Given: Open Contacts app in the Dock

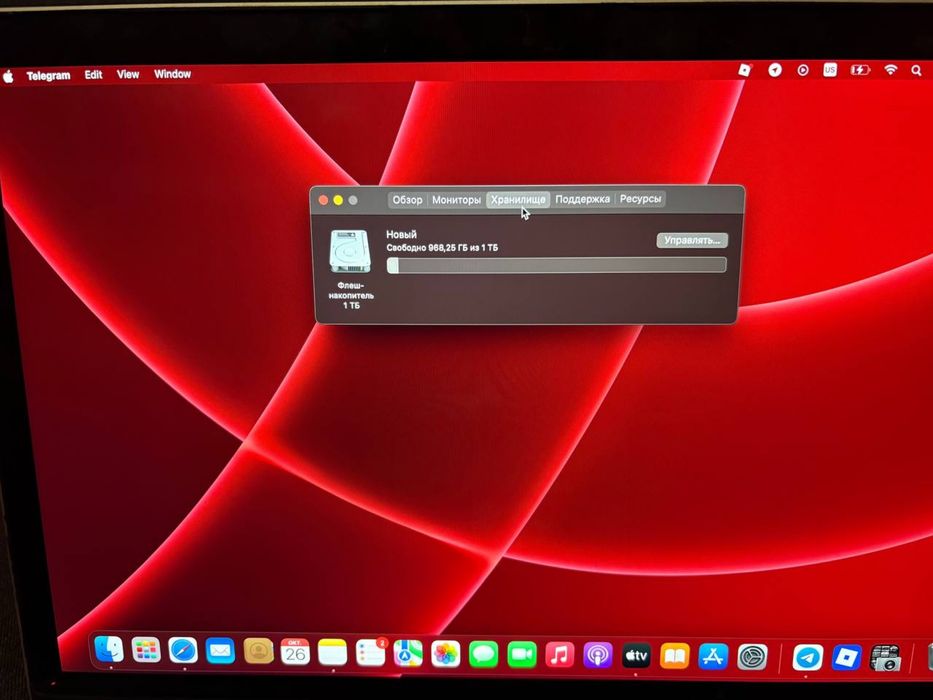Looking at the screenshot, I should (258, 652).
